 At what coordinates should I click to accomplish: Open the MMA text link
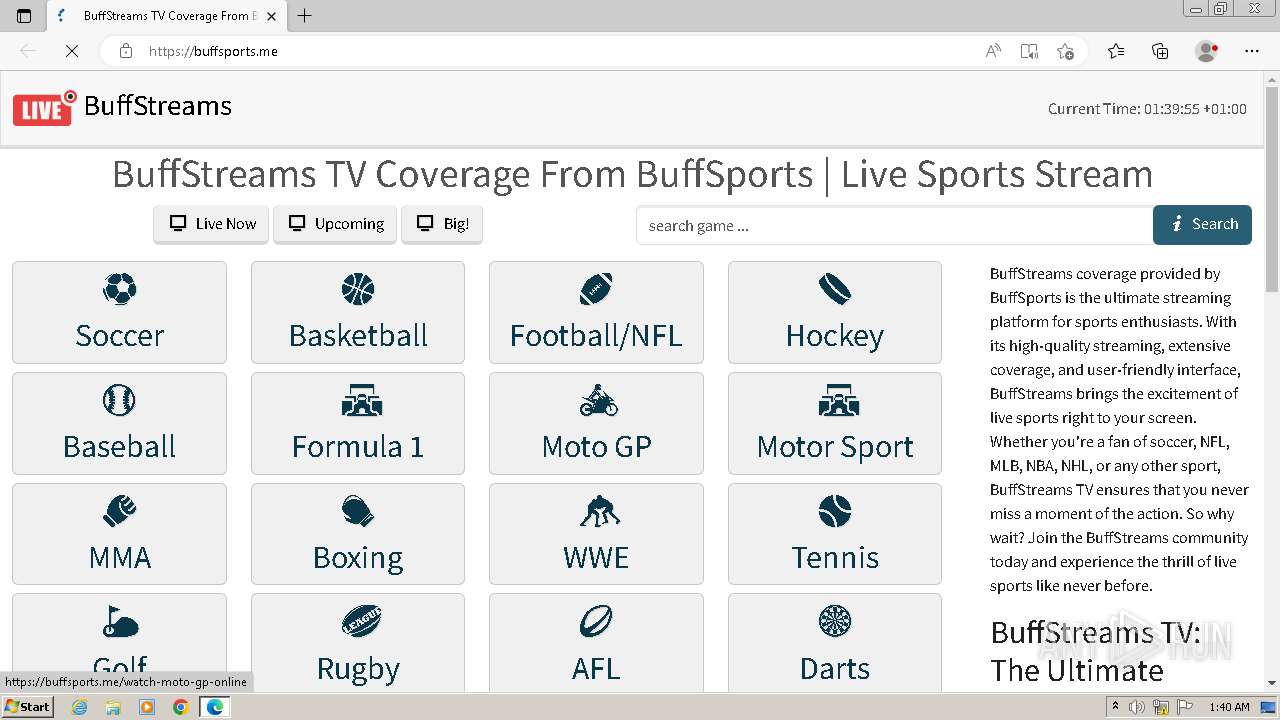tap(119, 558)
